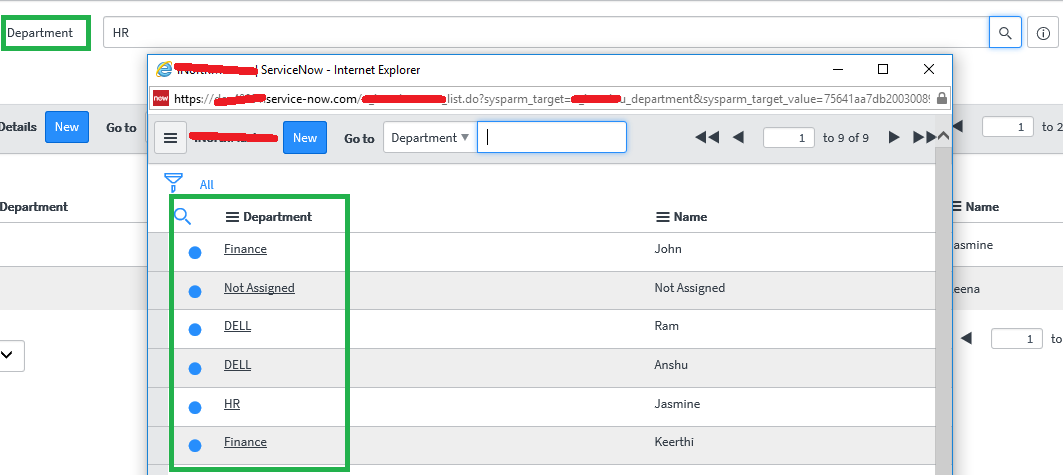Expand the chevron dropdown in background window
Viewport: 1063px width, 475px height.
pyautogui.click(x=7, y=355)
